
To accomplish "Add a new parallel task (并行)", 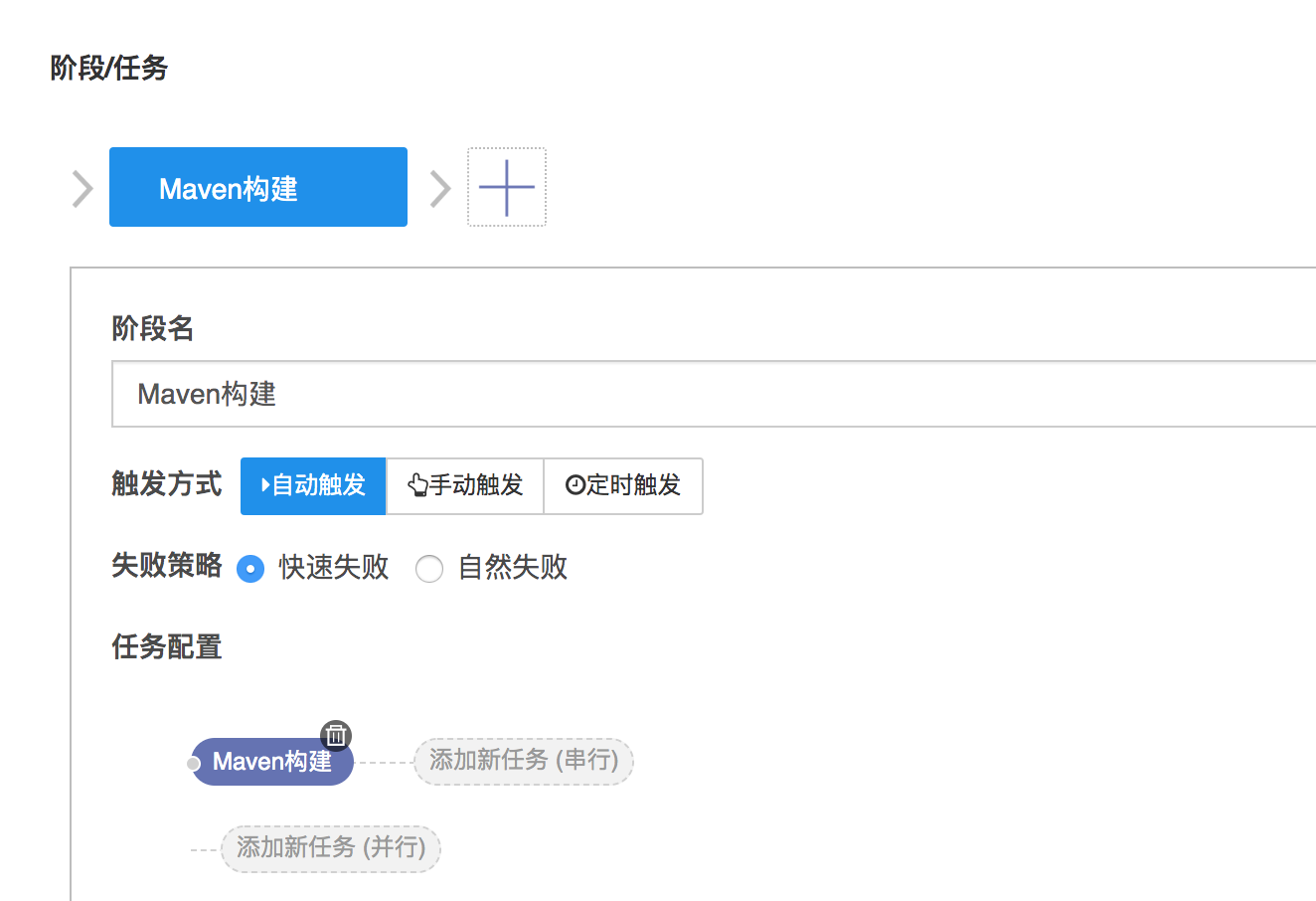I will point(331,848).
